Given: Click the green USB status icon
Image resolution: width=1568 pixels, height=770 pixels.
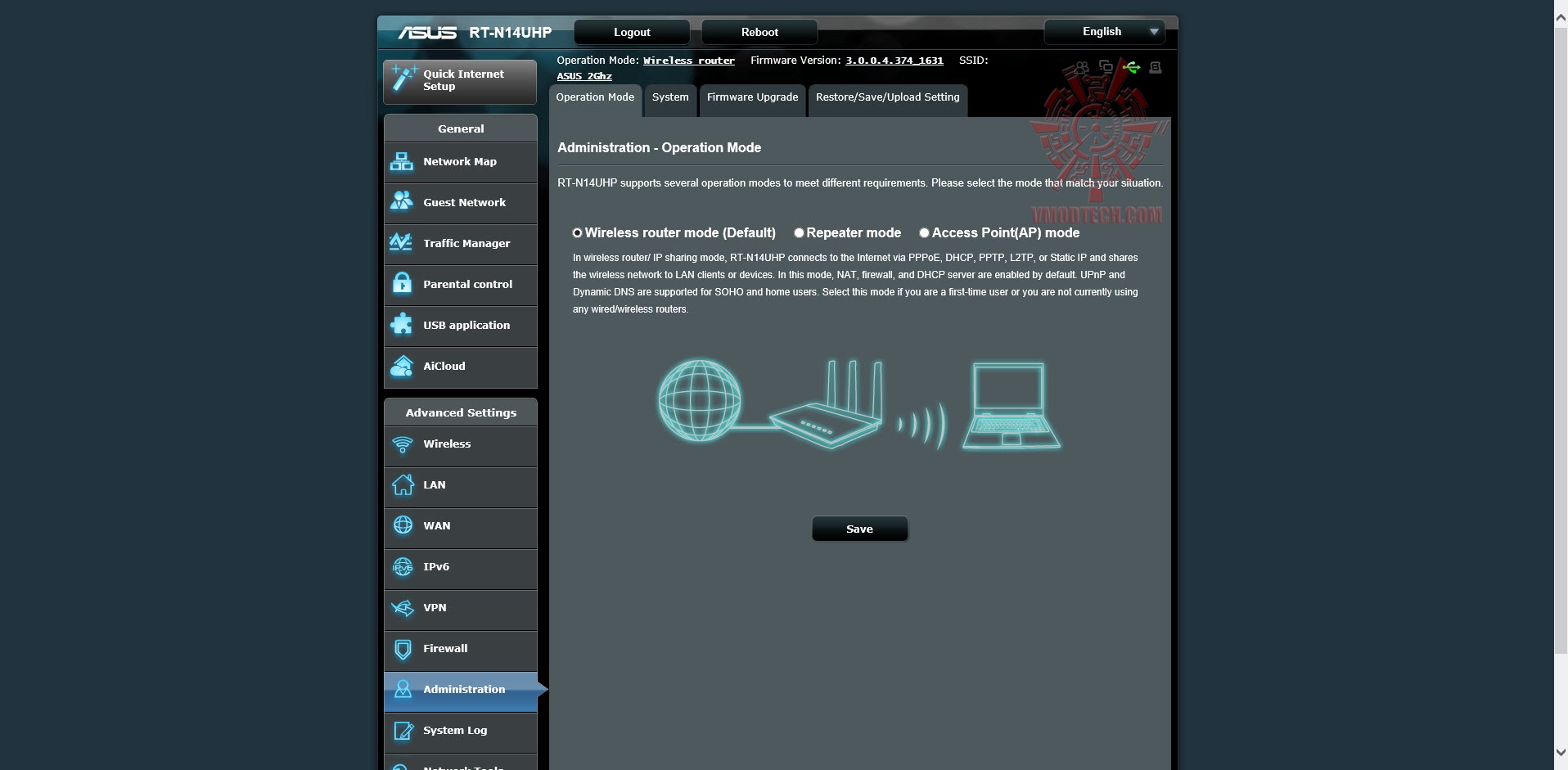Looking at the screenshot, I should [1131, 67].
